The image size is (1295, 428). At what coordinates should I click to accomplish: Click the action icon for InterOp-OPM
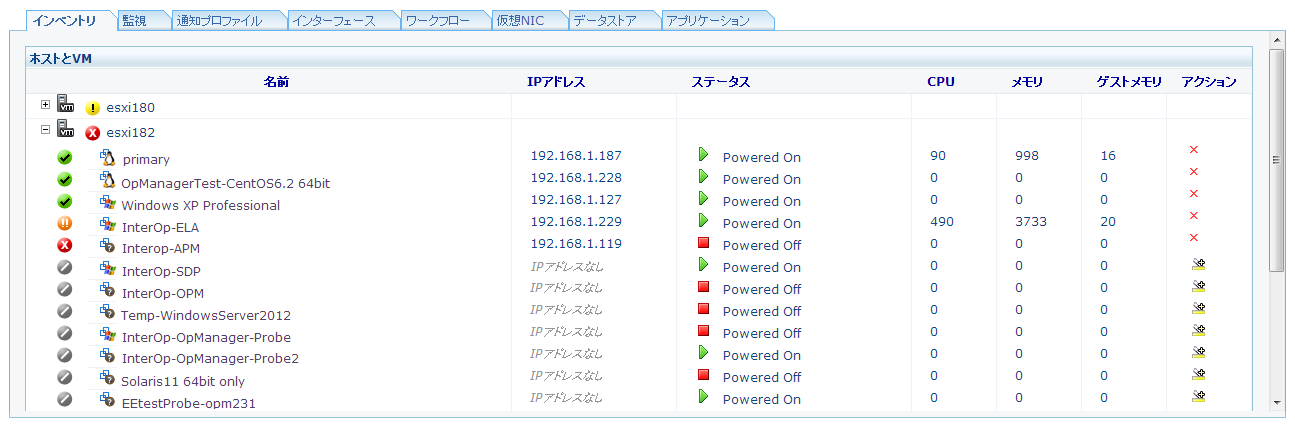point(1198,286)
